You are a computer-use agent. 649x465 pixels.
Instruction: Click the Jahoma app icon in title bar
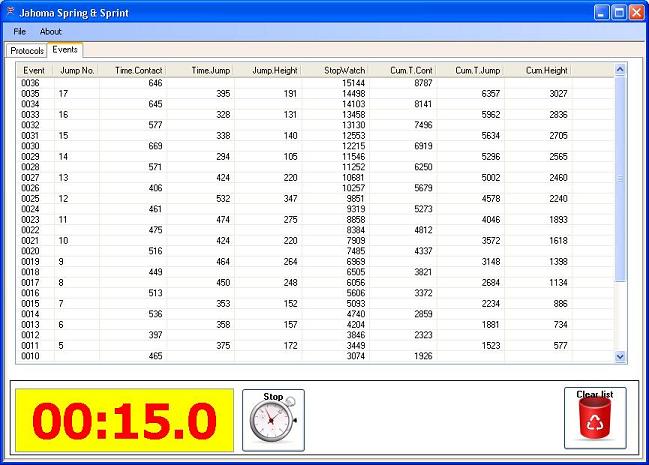click(10, 12)
